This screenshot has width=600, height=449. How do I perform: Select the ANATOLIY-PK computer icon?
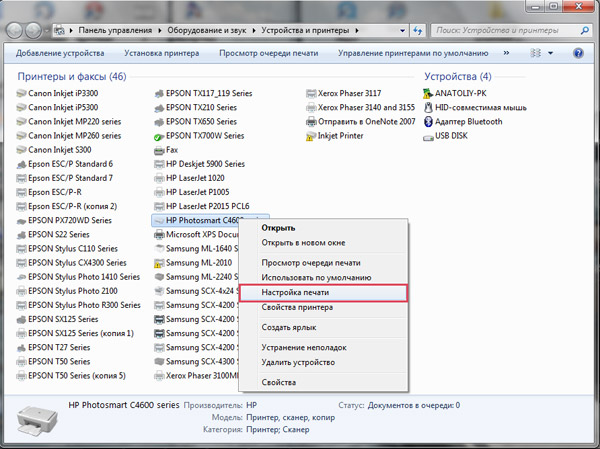click(x=428, y=93)
